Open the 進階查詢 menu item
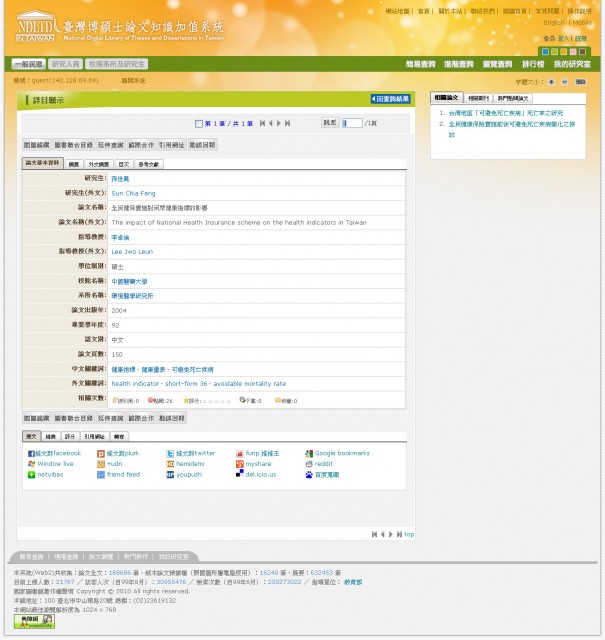Image resolution: width=605 pixels, height=640 pixels. (x=459, y=64)
